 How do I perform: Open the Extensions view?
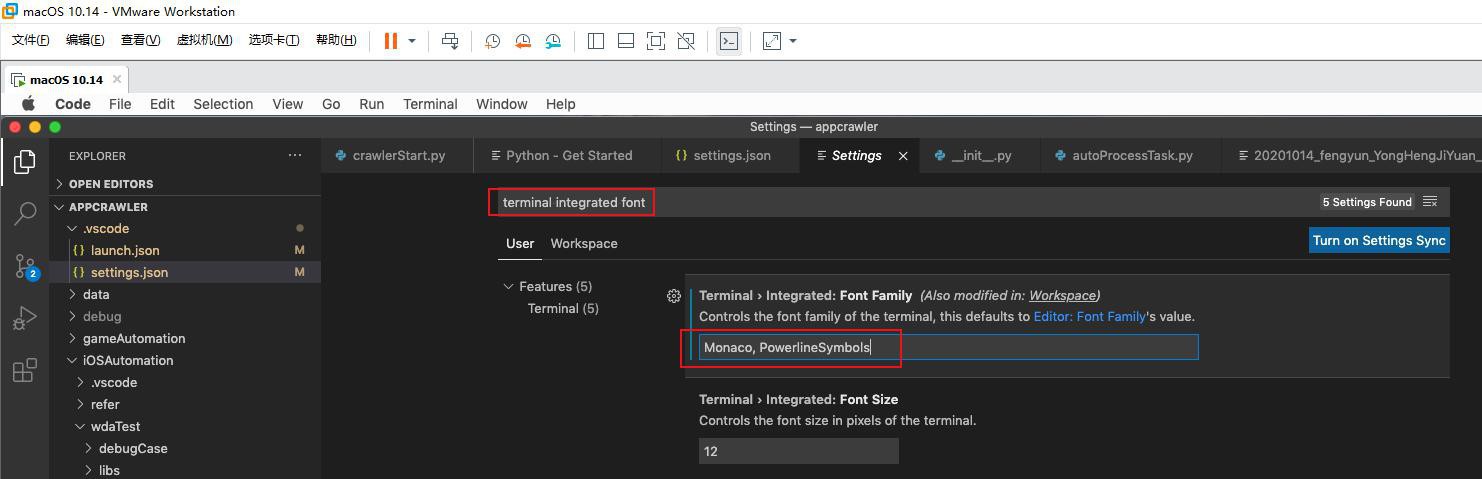click(x=25, y=371)
